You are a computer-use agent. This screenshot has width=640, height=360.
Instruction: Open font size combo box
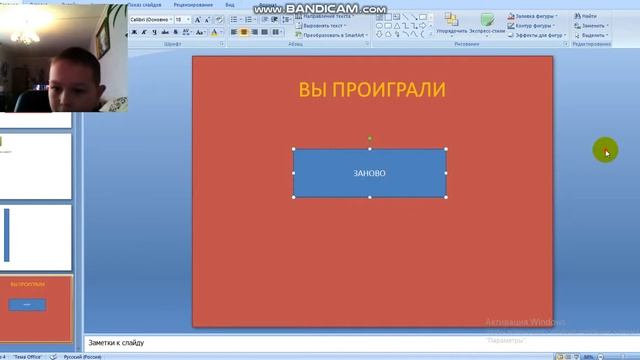[182, 20]
